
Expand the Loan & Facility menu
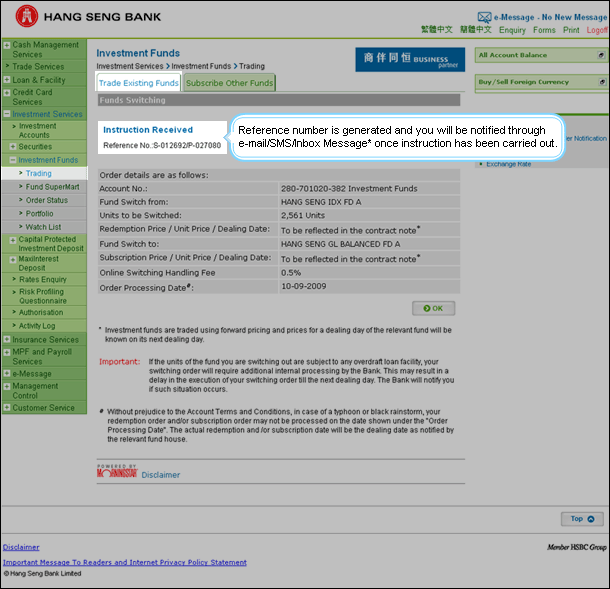coord(7,80)
